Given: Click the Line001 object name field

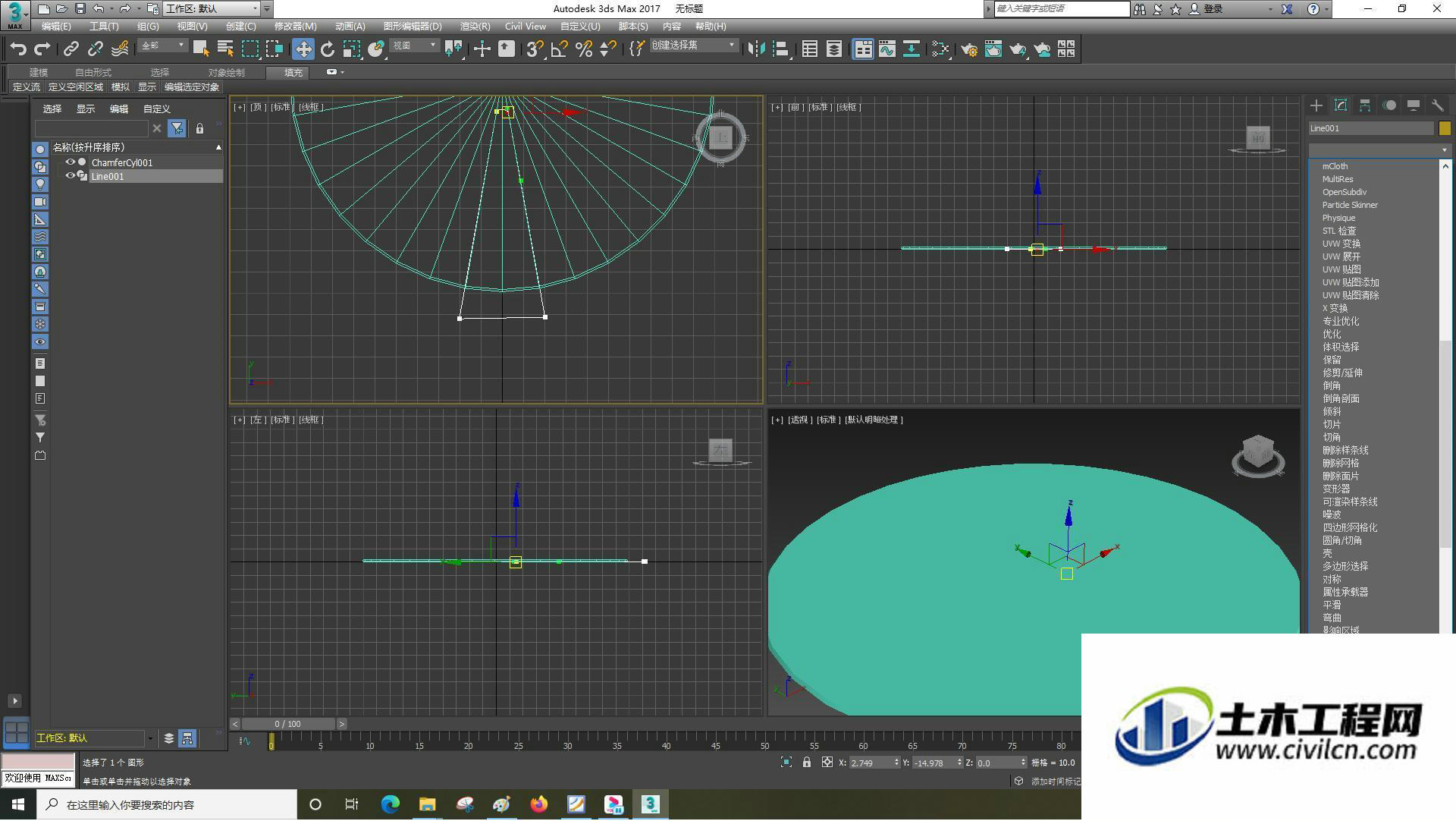Looking at the screenshot, I should point(1371,128).
